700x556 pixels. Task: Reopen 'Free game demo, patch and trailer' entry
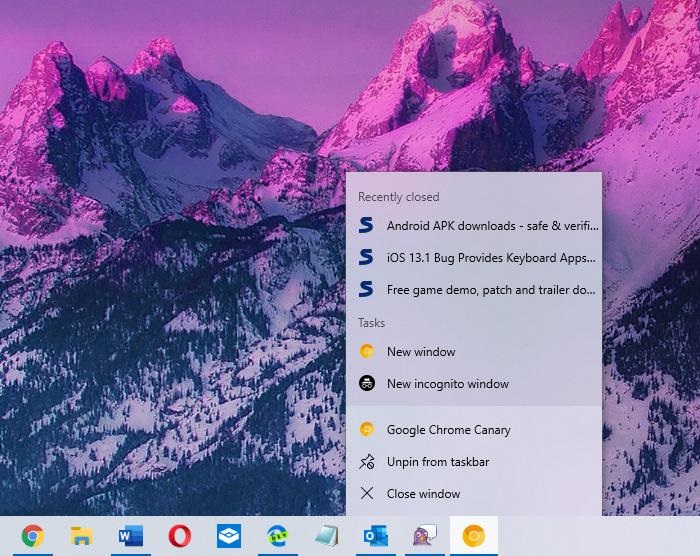tap(474, 290)
